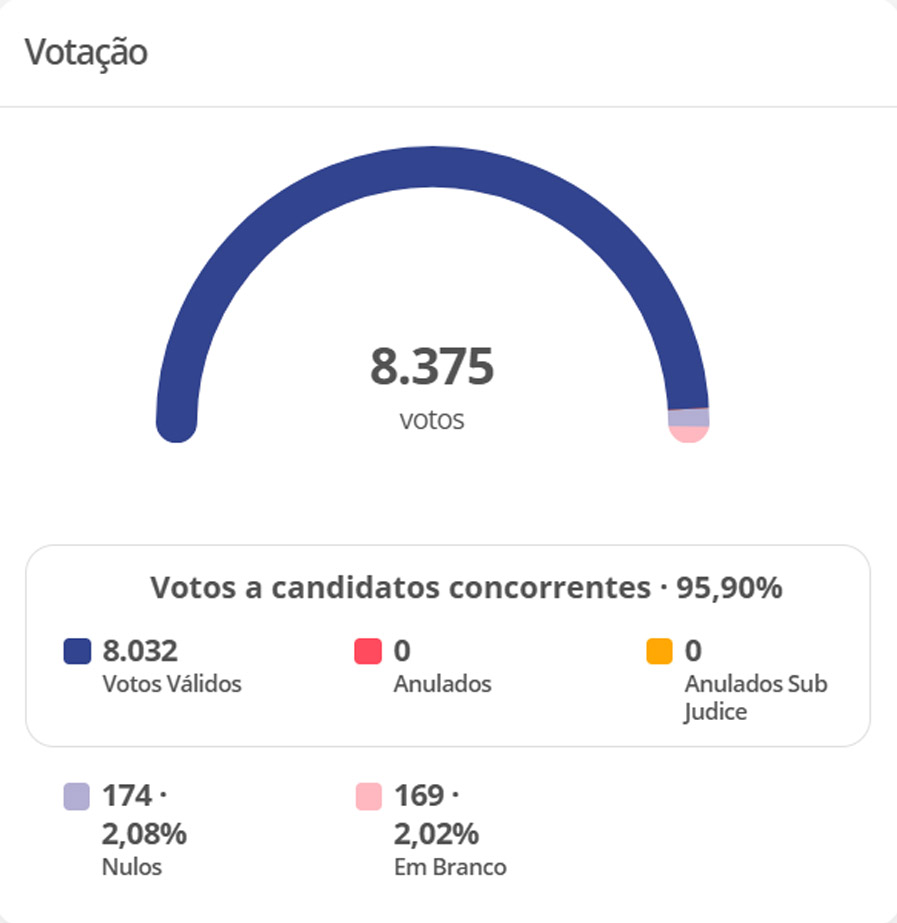Click the "Anulados Sub Judice" label
Screen dimensions: 897x923
pyautogui.click(x=755, y=698)
